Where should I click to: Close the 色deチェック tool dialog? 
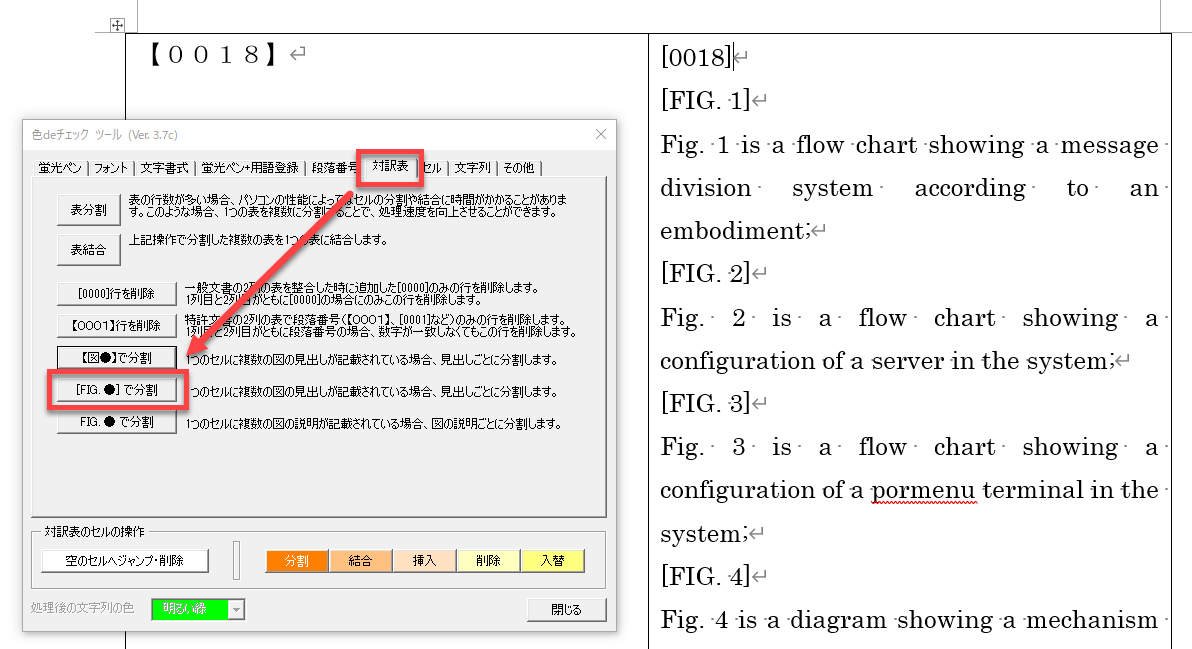600,134
